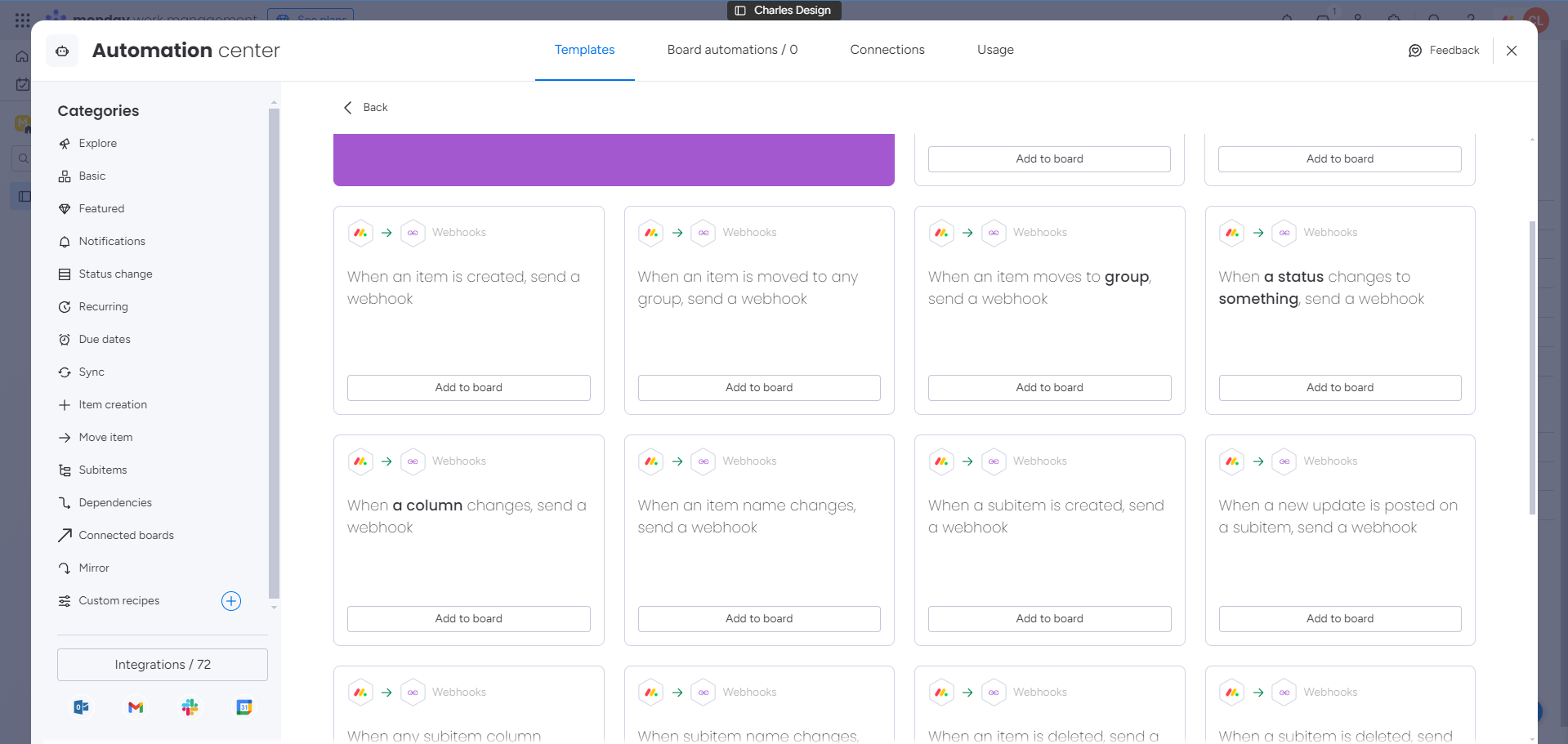Open the Board automations tab

(x=732, y=50)
